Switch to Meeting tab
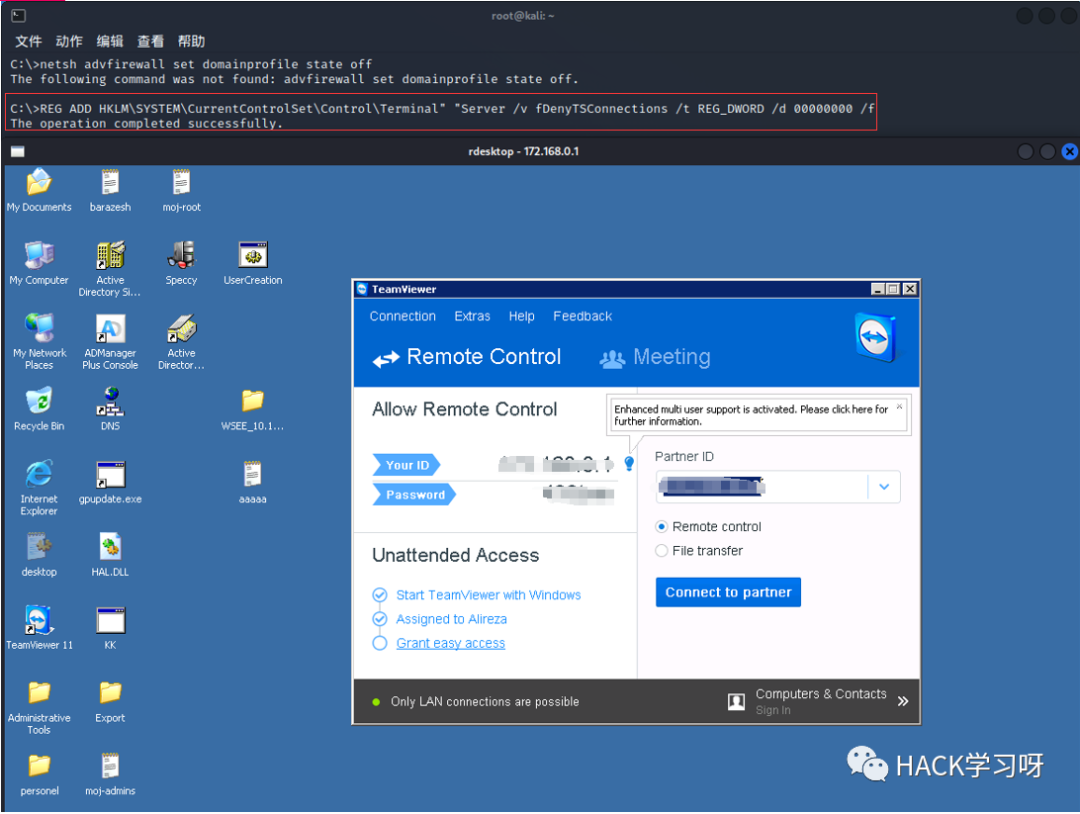The width and height of the screenshot is (1080, 814). [655, 357]
